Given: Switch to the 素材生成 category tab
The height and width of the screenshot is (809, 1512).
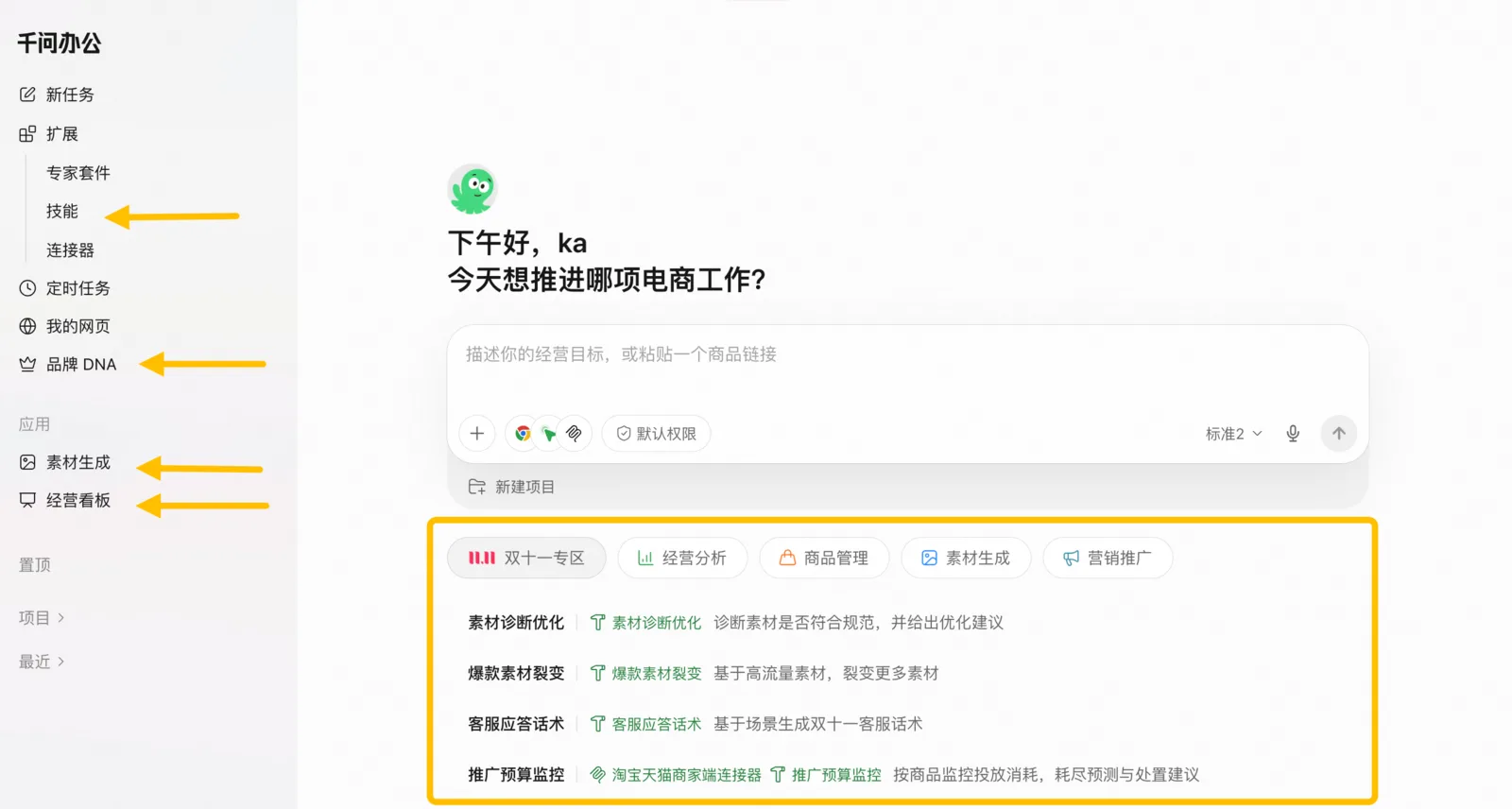Looking at the screenshot, I should 966,558.
